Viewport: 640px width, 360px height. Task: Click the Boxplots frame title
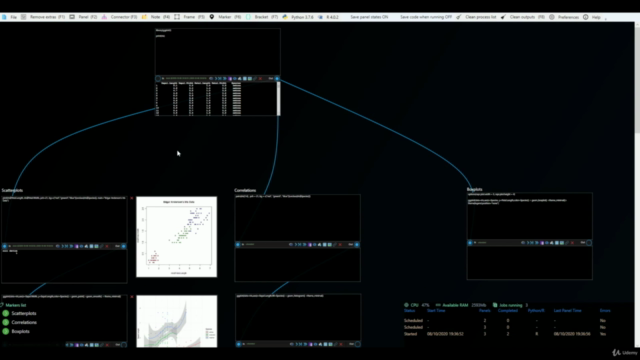(474, 189)
